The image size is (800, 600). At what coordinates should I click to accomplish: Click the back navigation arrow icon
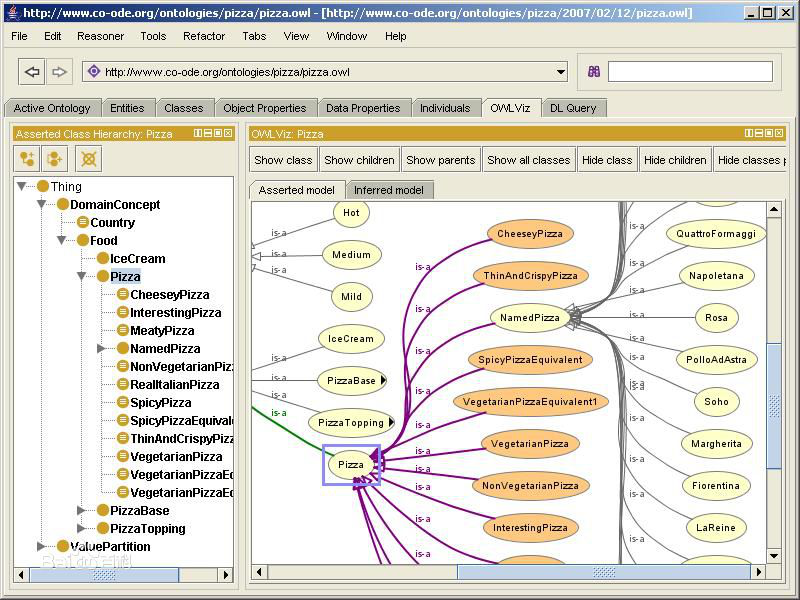[x=32, y=72]
